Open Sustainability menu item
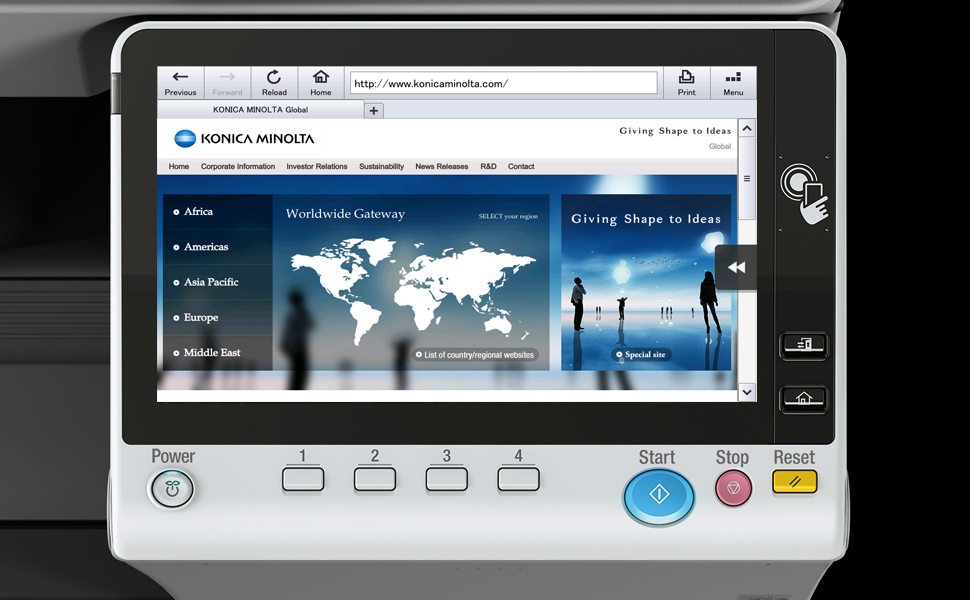 point(381,166)
